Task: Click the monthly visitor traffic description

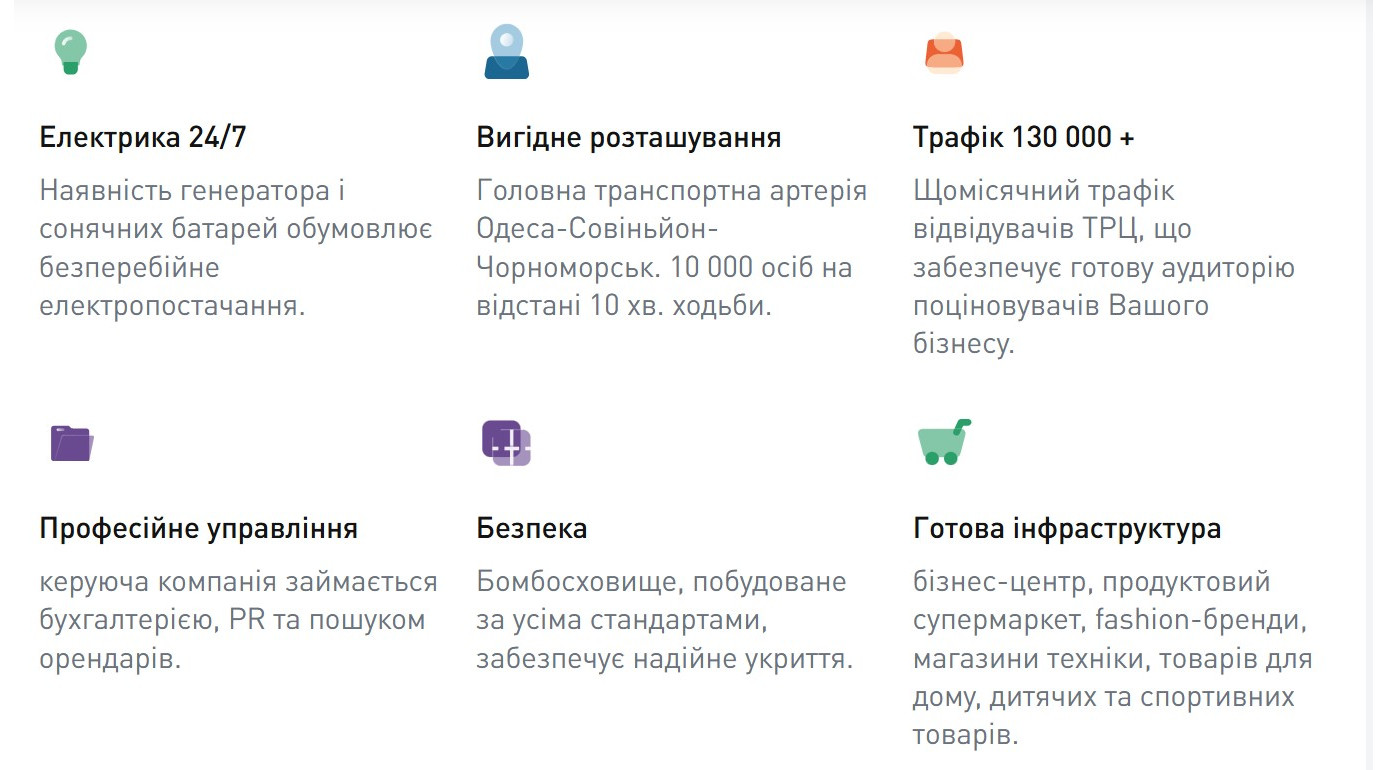Action: (1104, 267)
